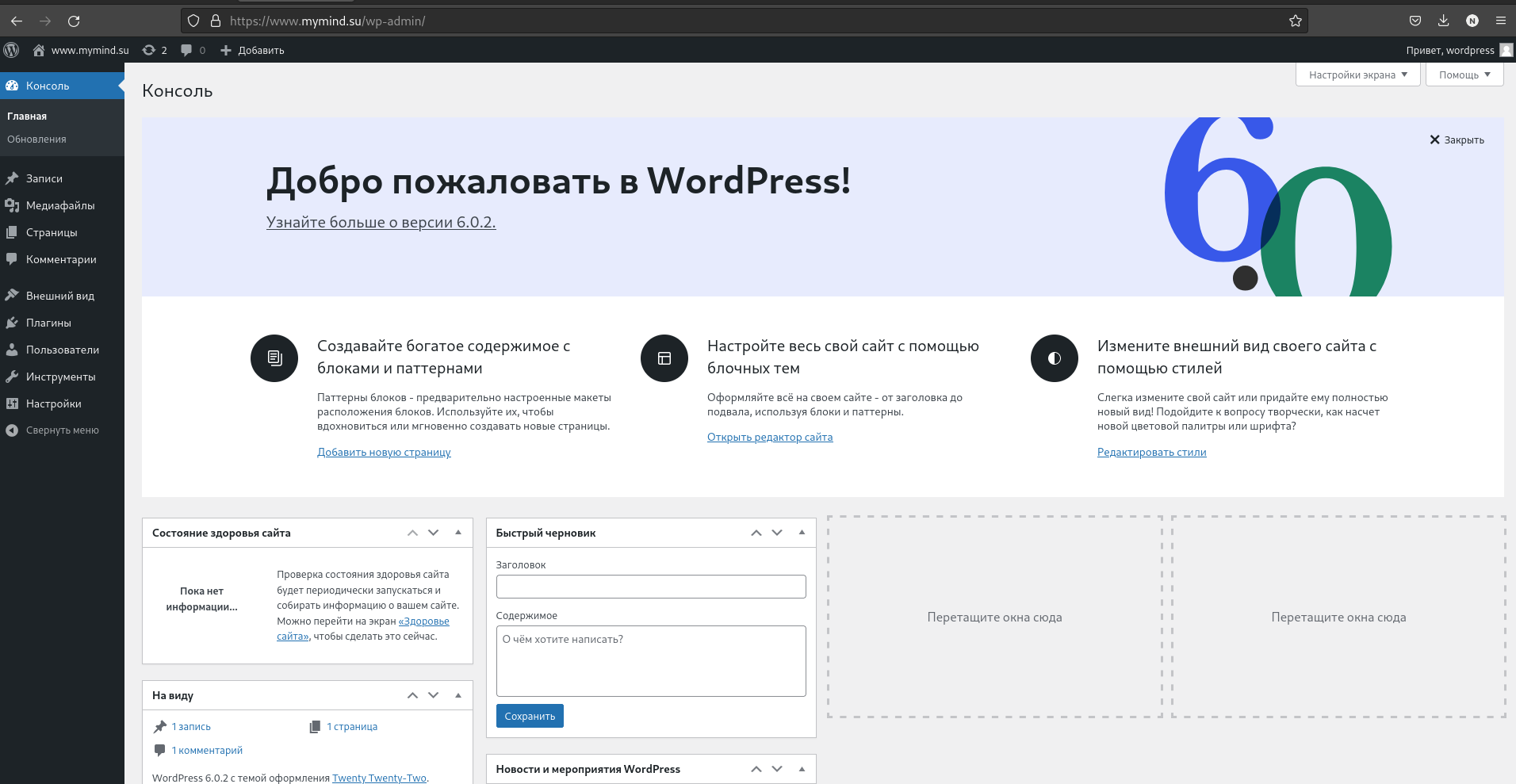
Task: Move Быстрый черновик widget down
Action: (777, 533)
